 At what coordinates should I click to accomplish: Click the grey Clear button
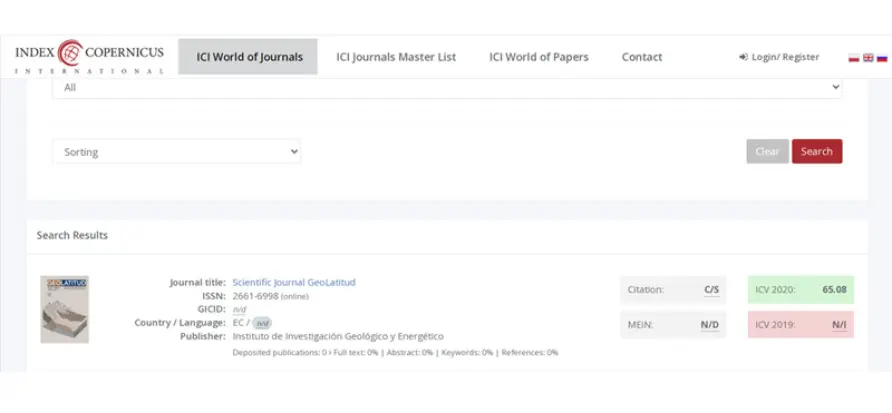(x=767, y=151)
